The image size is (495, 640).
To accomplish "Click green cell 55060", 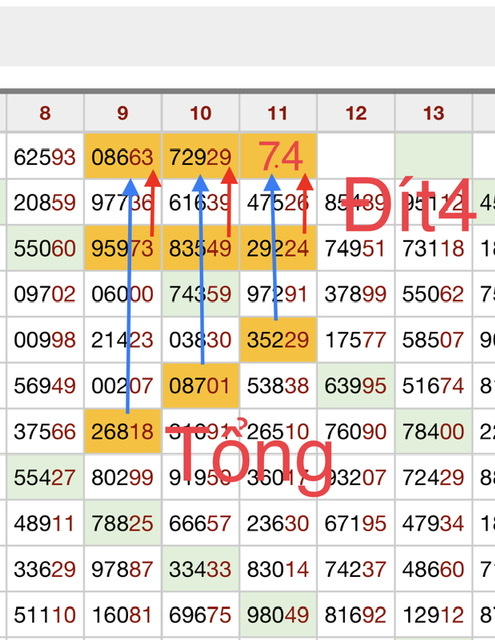I will click(x=45, y=248).
